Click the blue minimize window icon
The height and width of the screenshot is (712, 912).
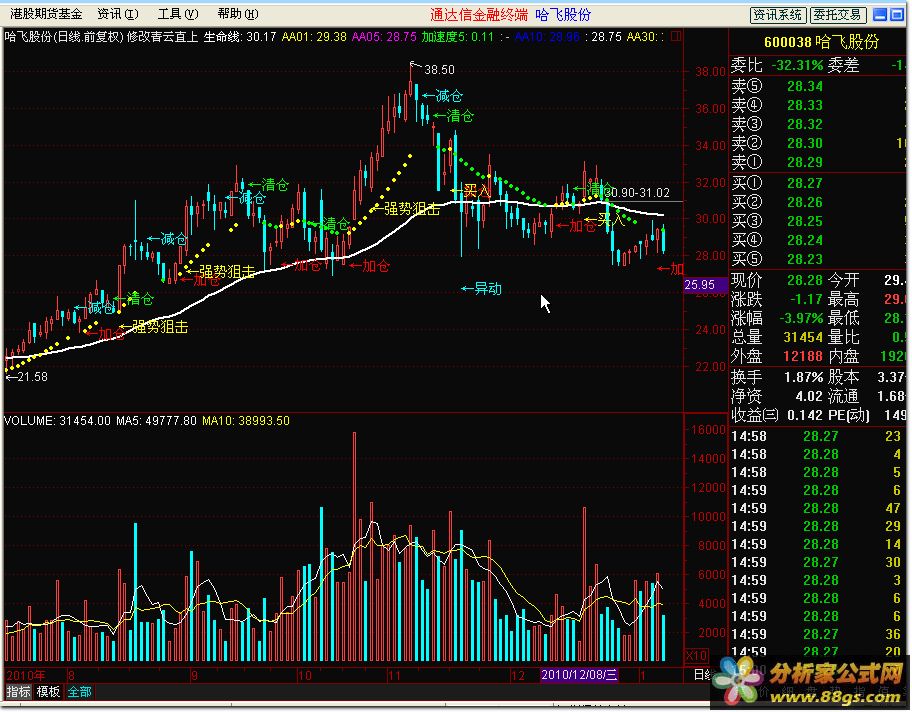pos(881,15)
